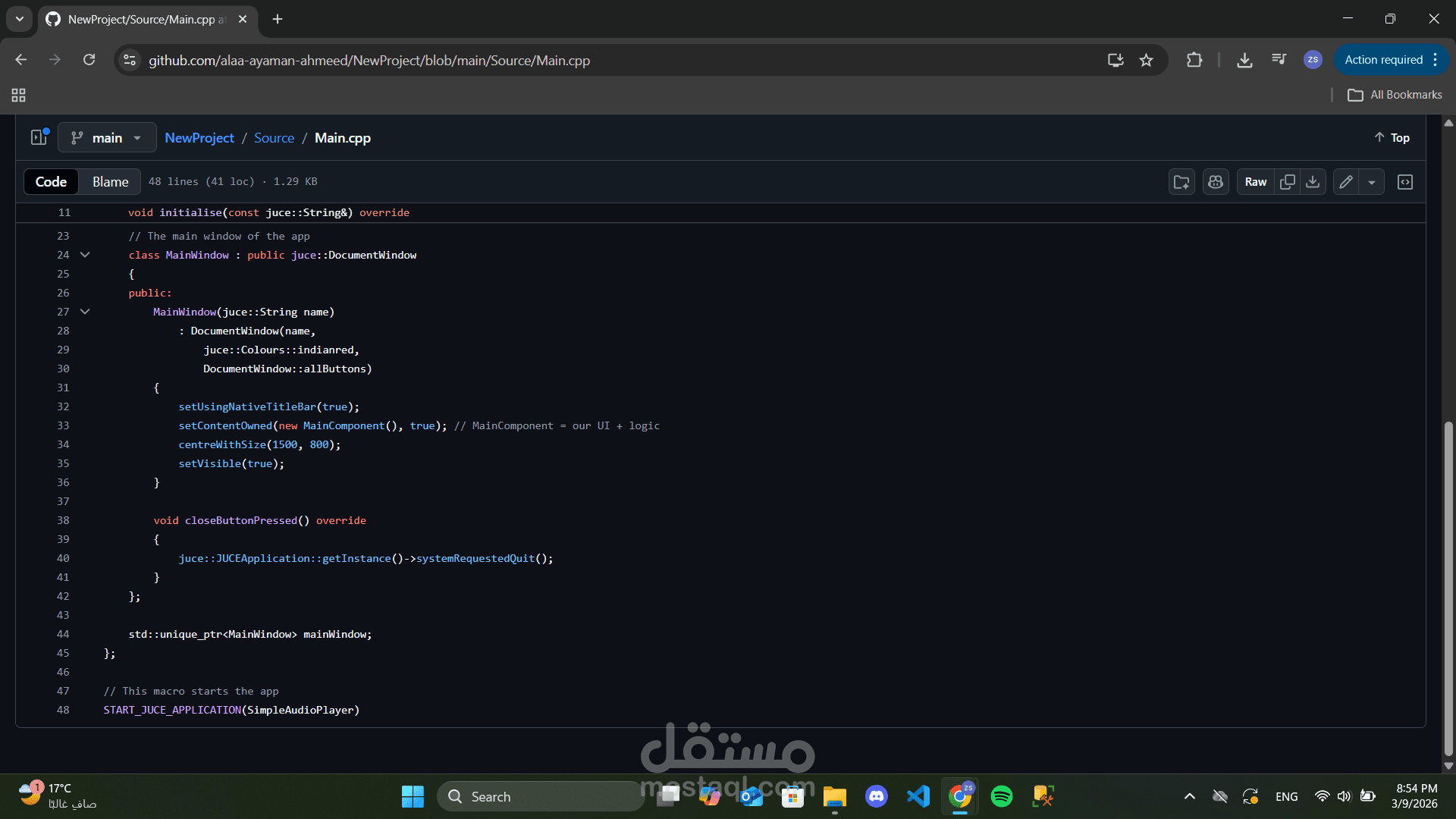Click the Raw file view button
Viewport: 1456px width, 819px height.
[1255, 182]
